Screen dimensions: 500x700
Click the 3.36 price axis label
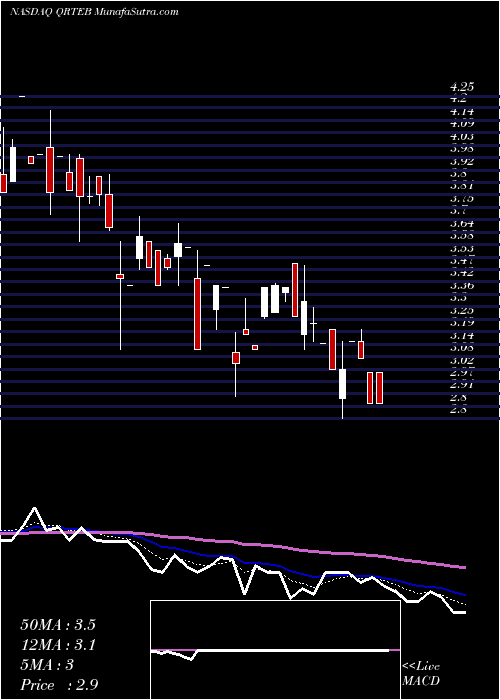click(x=462, y=285)
